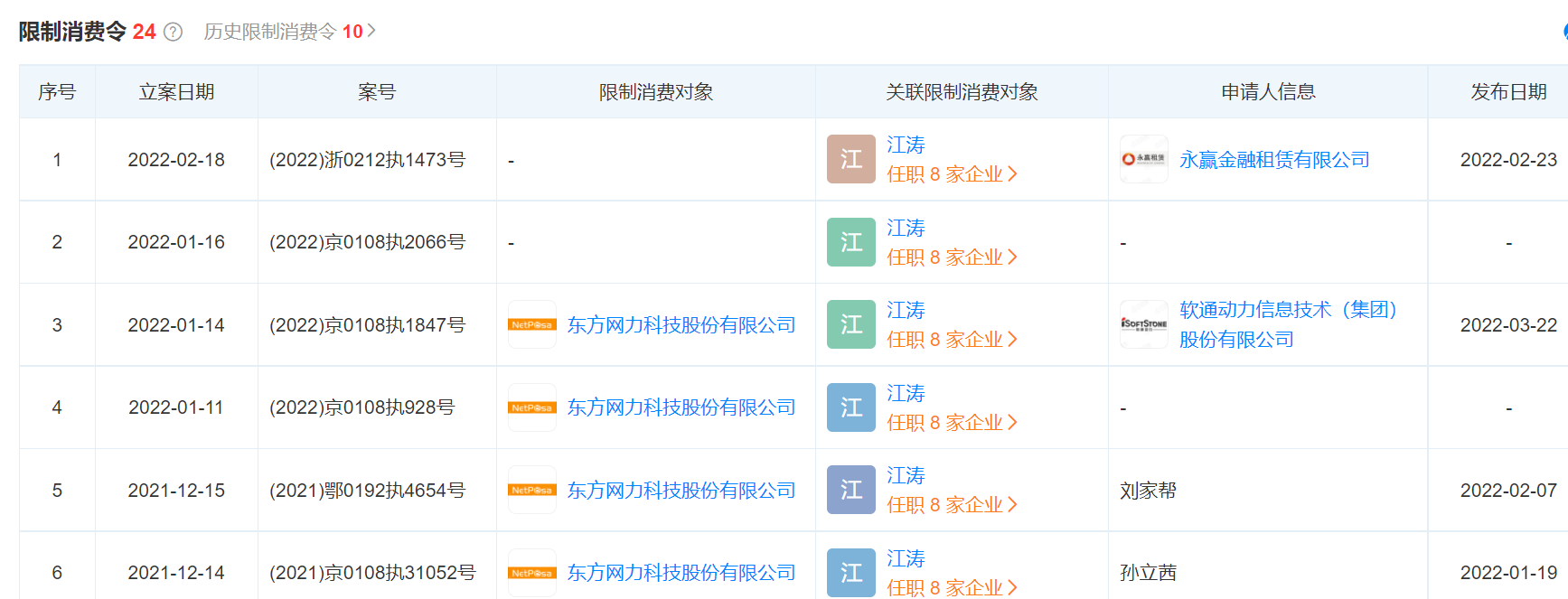The width and height of the screenshot is (1568, 599).
Task: Click NetPosa logo in row 3
Action: [x=531, y=324]
